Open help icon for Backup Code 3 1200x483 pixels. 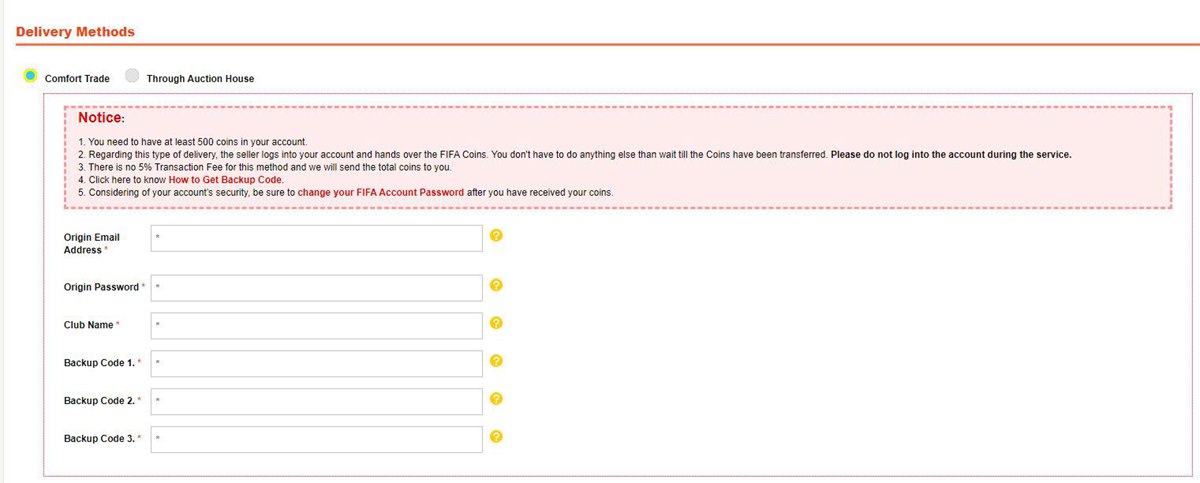496,437
